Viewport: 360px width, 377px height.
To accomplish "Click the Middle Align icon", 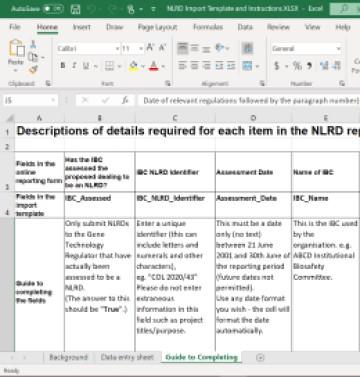I will tap(195, 48).
